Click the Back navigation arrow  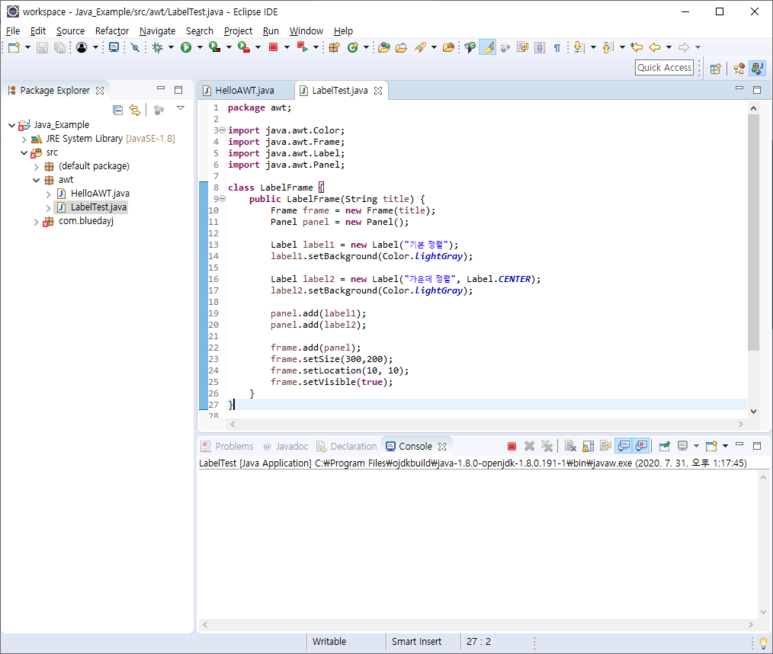[x=655, y=47]
